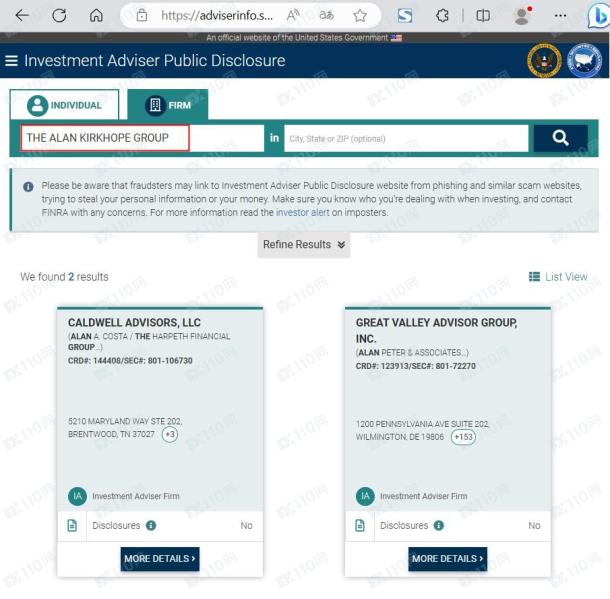Click the Investment Adviser Public Disclosure title
This screenshot has width=610, height=599.
point(155,61)
